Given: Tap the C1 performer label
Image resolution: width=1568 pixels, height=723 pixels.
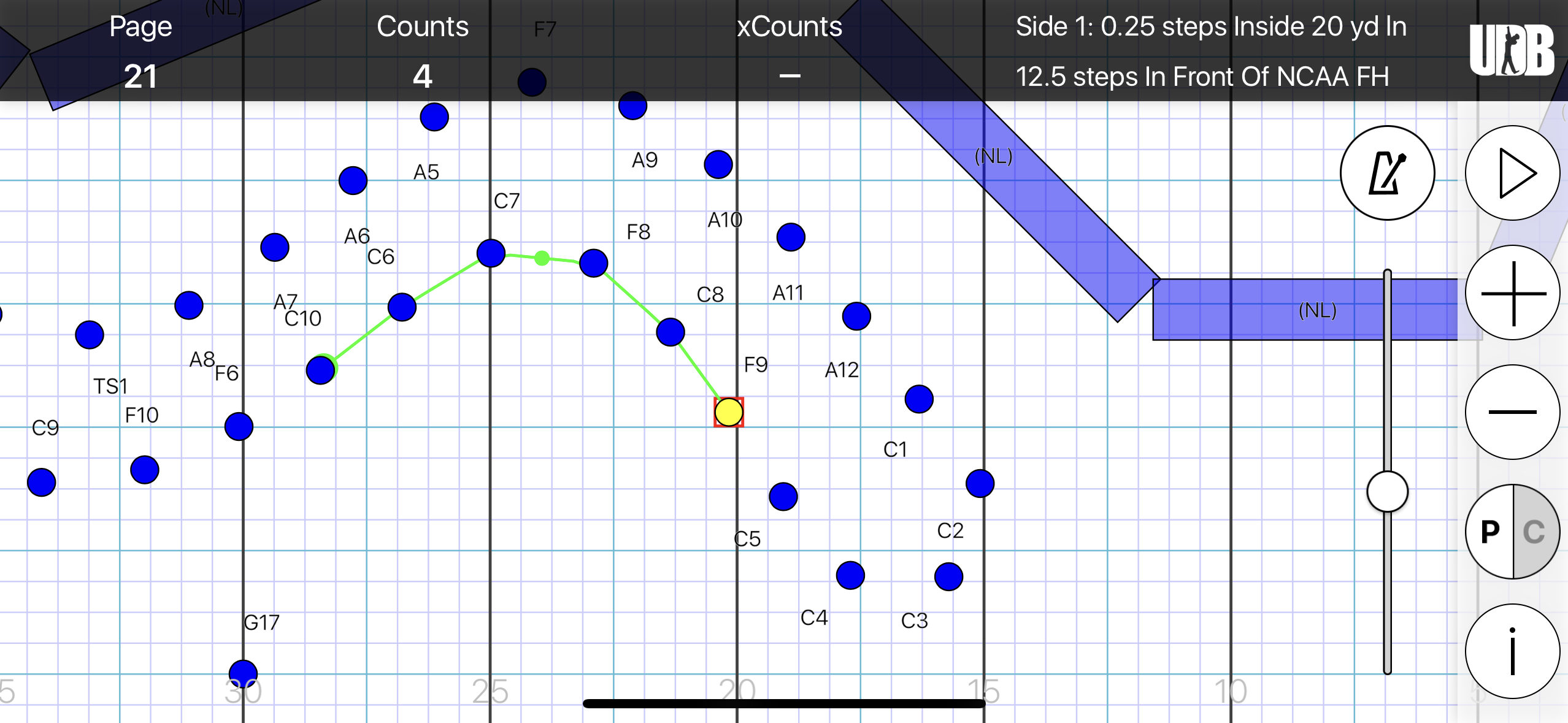Looking at the screenshot, I should click(x=895, y=450).
